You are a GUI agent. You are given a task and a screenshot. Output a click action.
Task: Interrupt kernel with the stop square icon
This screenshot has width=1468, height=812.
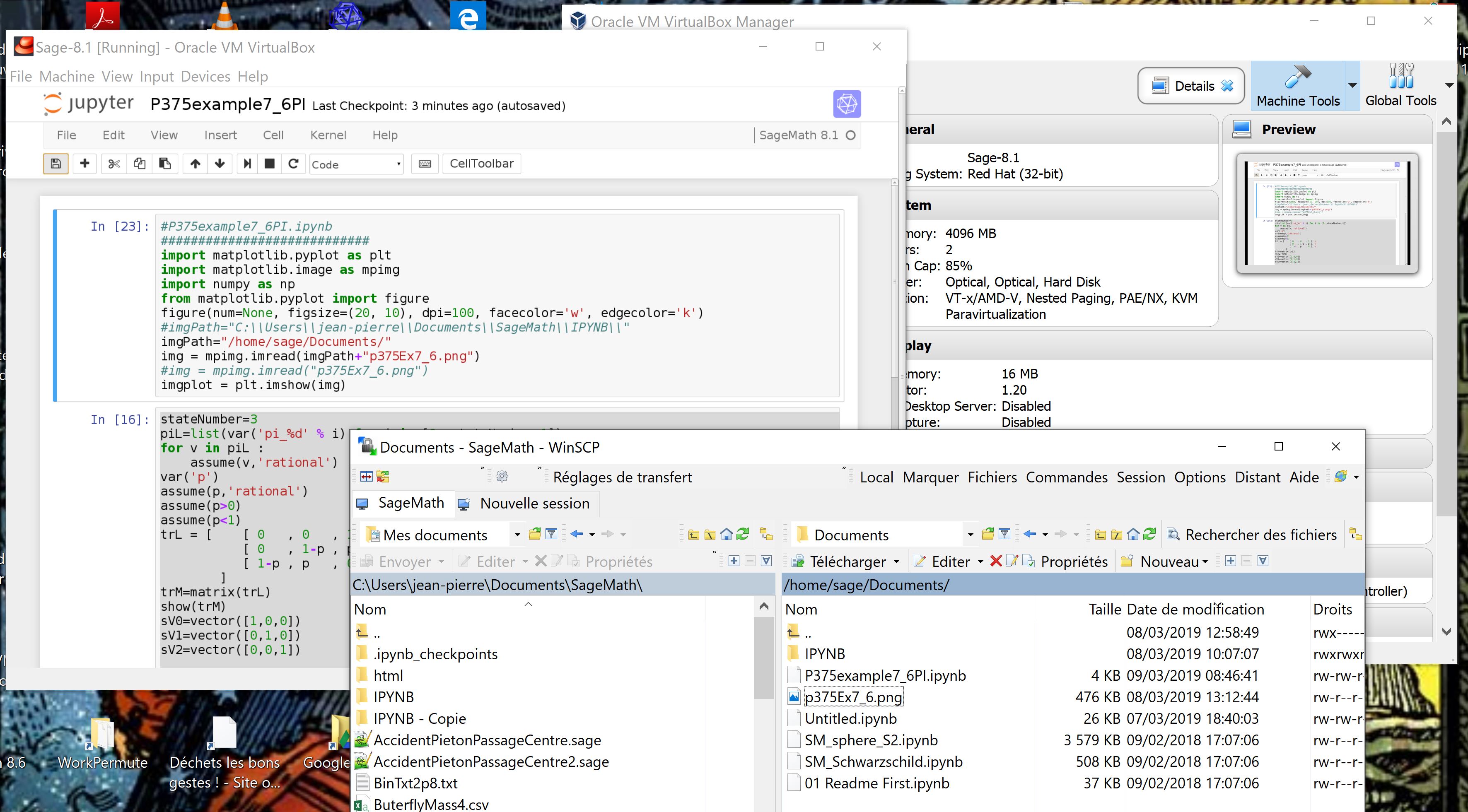click(270, 164)
